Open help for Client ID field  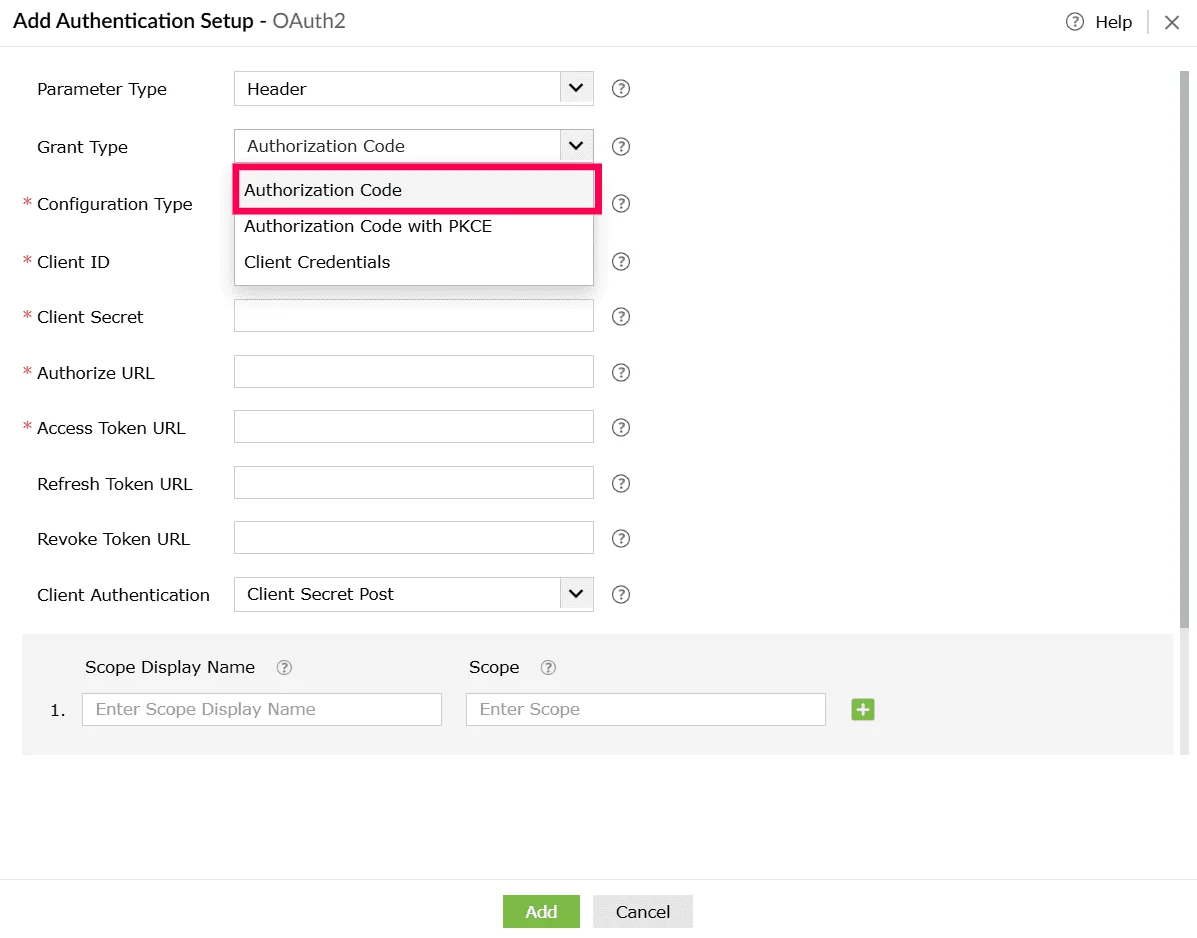pos(621,262)
